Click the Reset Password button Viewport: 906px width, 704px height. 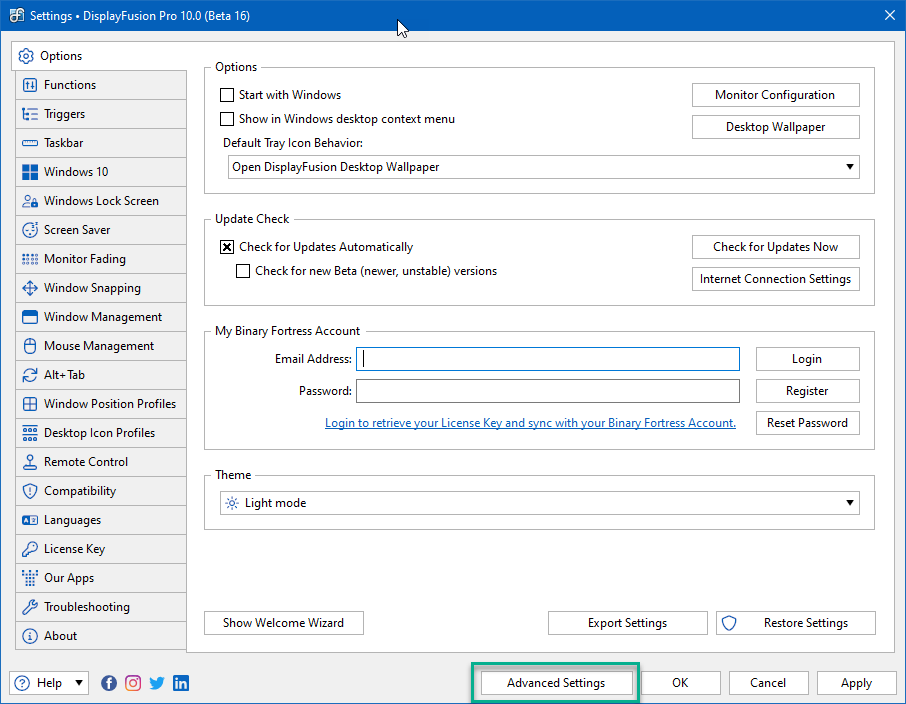pos(807,423)
